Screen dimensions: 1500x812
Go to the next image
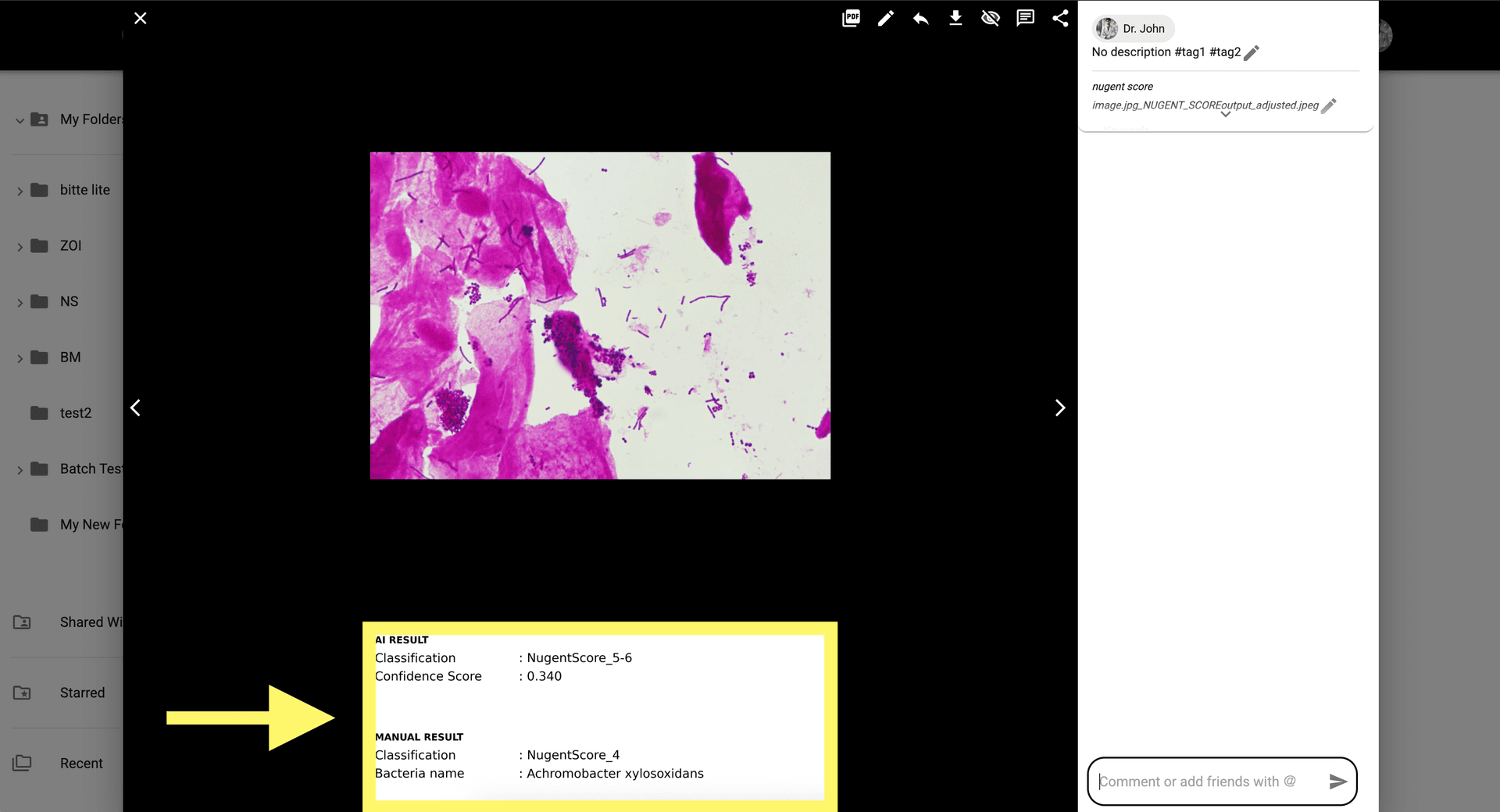click(x=1059, y=408)
